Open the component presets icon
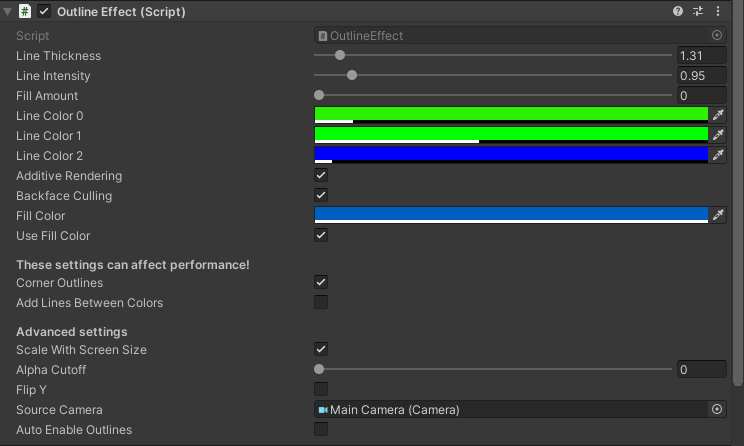 (x=698, y=11)
